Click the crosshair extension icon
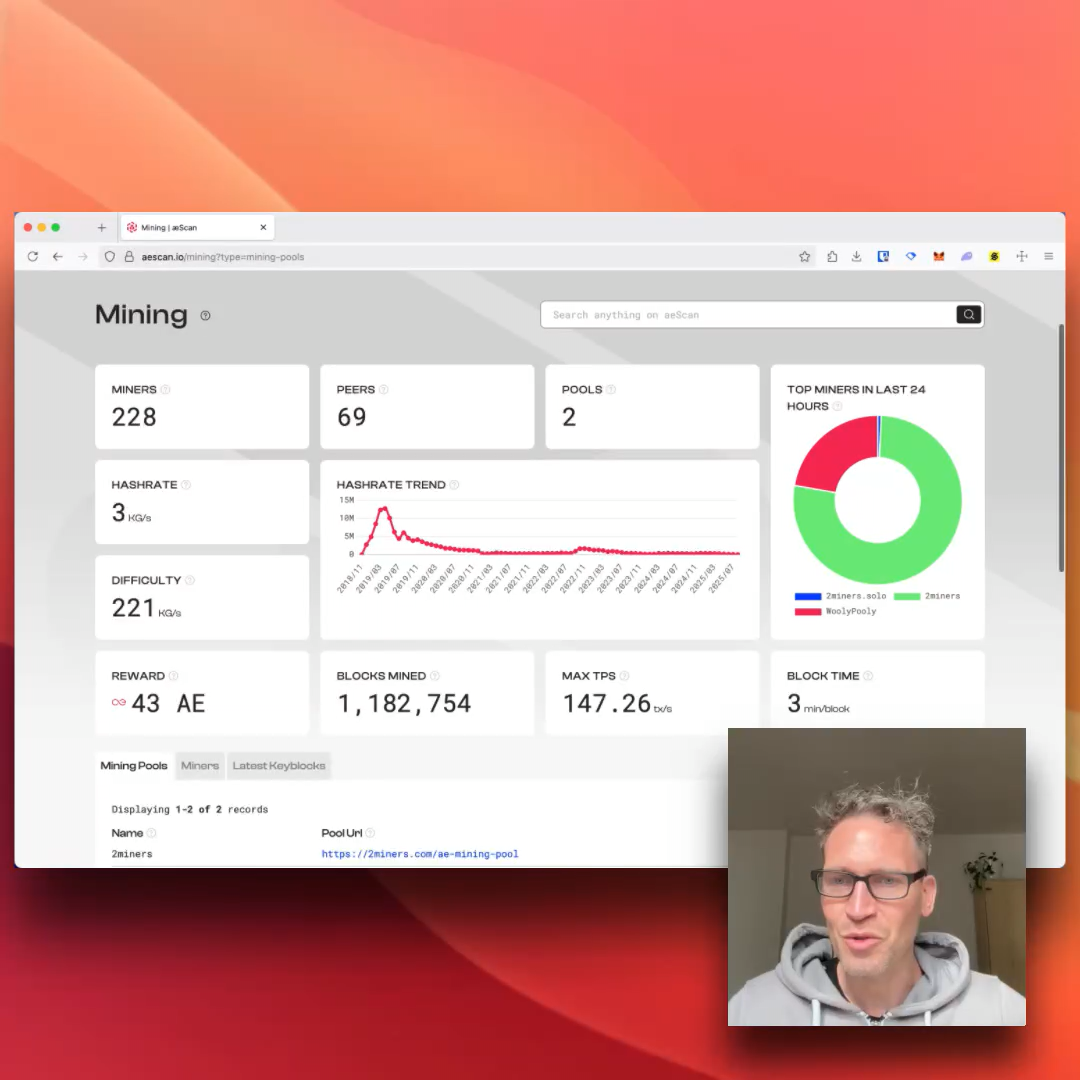 click(1021, 256)
